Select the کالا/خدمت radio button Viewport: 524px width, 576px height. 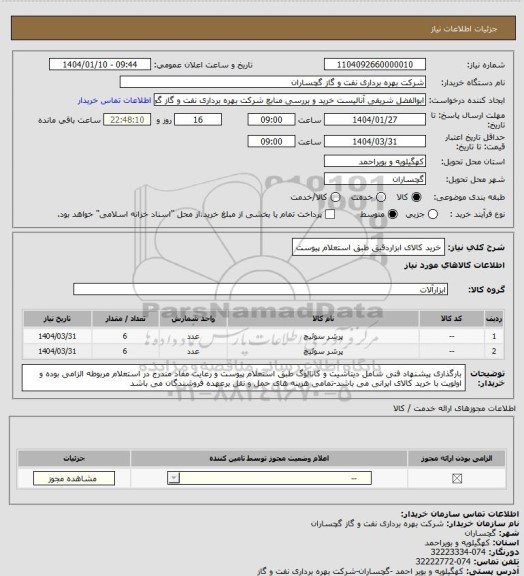335,197
